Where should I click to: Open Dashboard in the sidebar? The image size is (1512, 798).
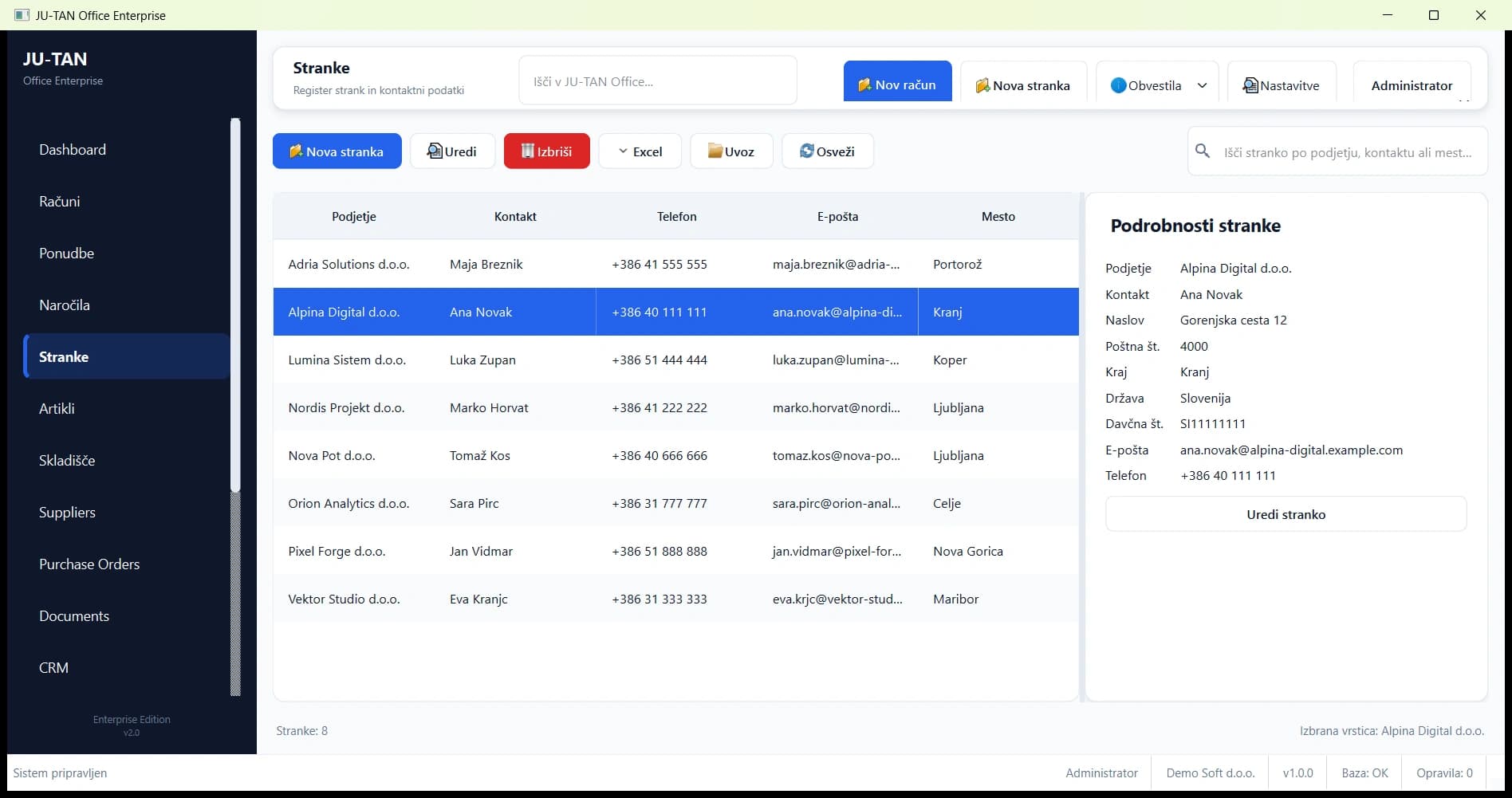[x=128, y=149]
